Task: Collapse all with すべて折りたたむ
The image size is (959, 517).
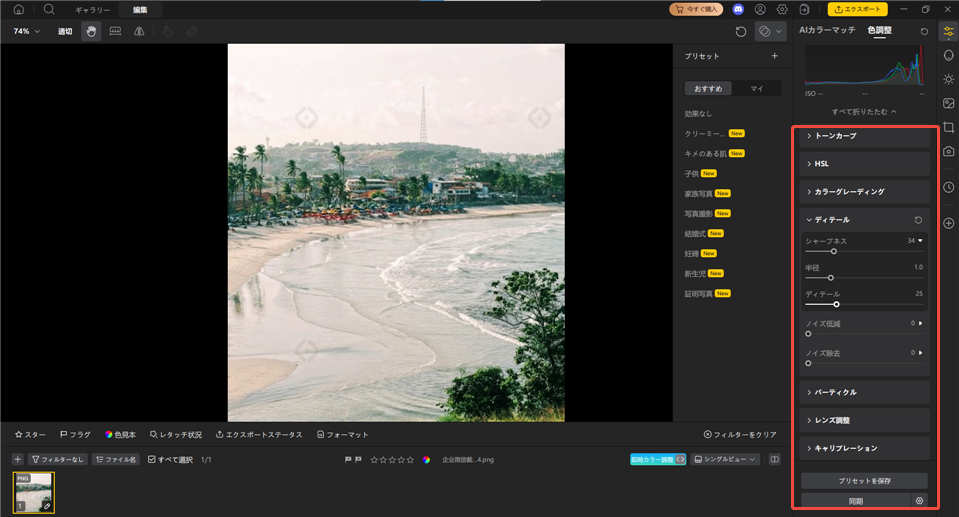Action: (x=864, y=111)
